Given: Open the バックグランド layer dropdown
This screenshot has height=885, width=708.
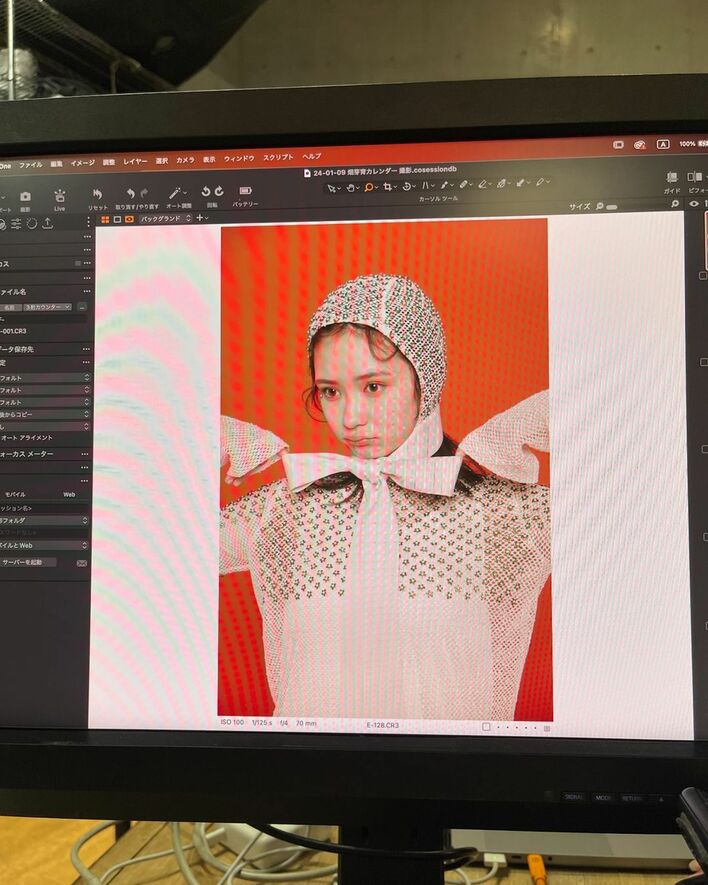Looking at the screenshot, I should [x=165, y=218].
